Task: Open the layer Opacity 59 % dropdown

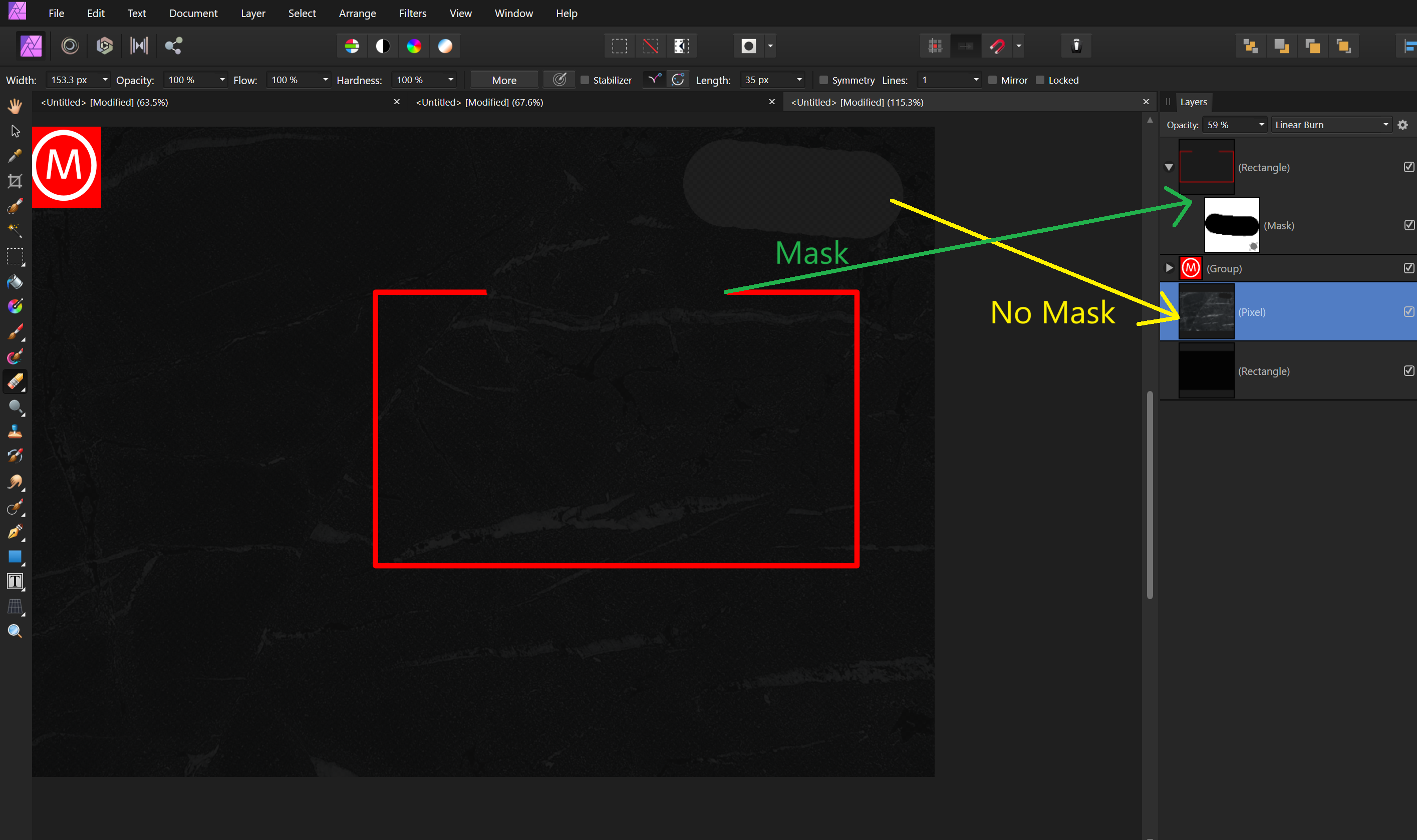Action: [1261, 125]
